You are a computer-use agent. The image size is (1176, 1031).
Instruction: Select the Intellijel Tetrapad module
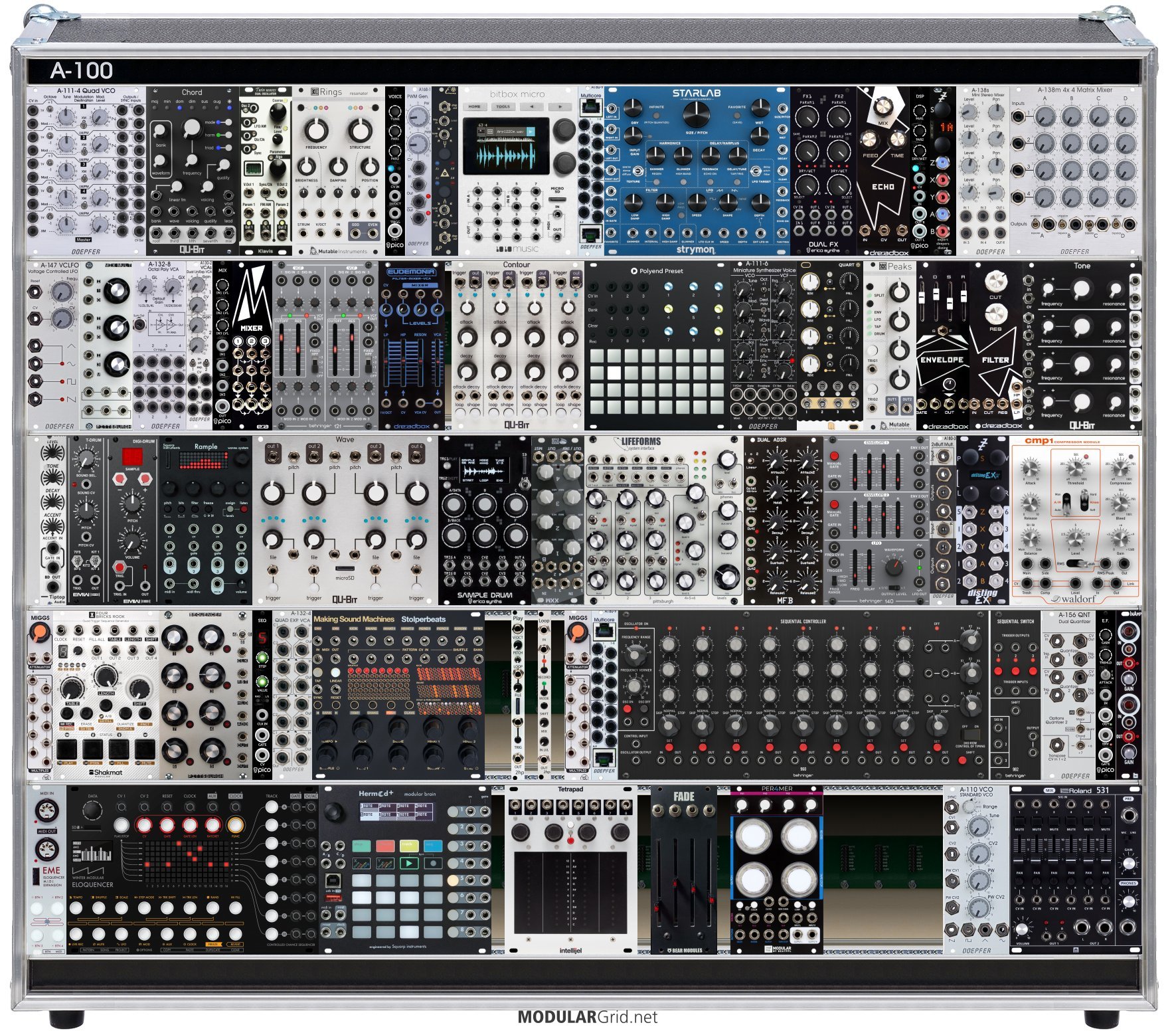pyautogui.click(x=570, y=870)
